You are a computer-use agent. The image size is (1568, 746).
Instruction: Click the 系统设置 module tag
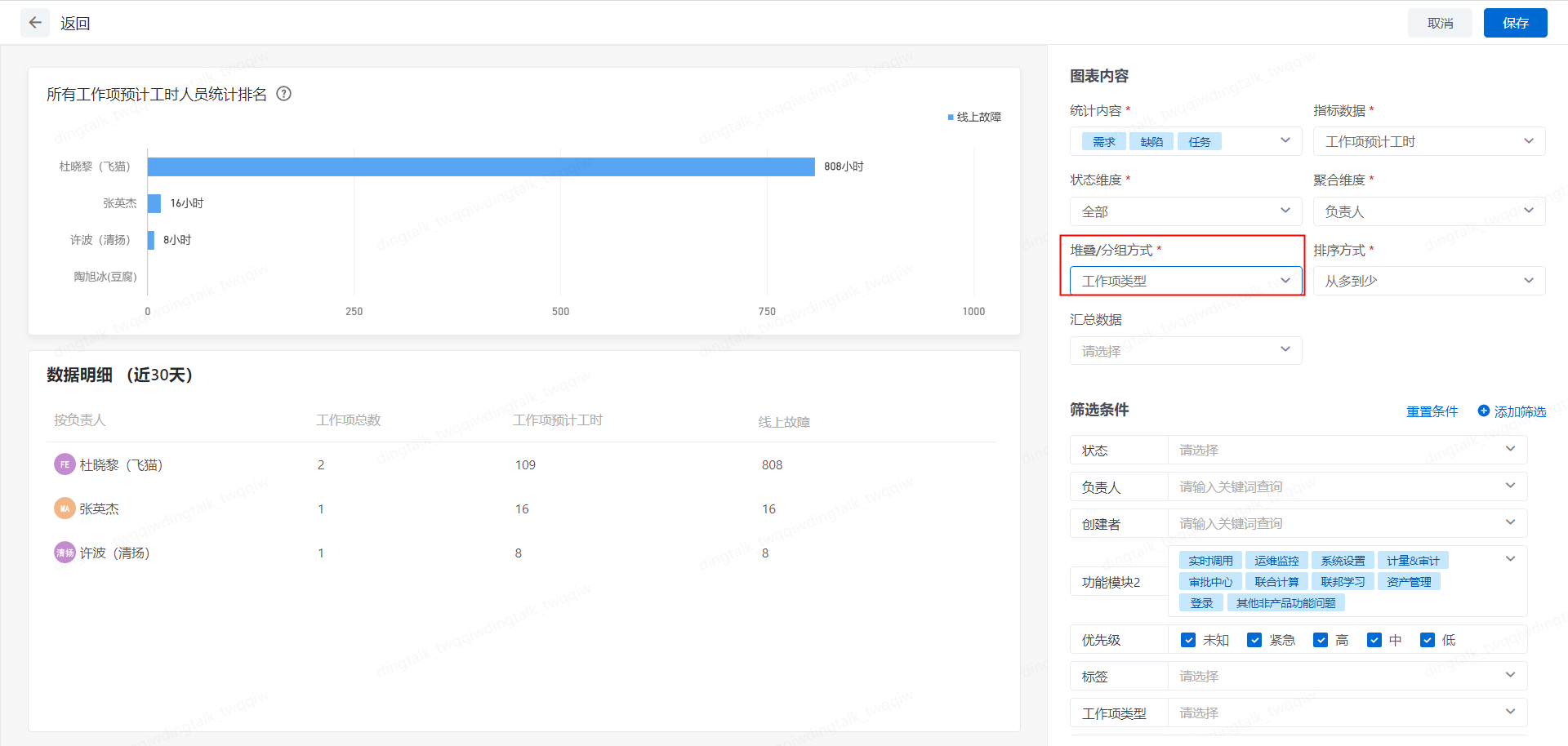coord(1343,561)
